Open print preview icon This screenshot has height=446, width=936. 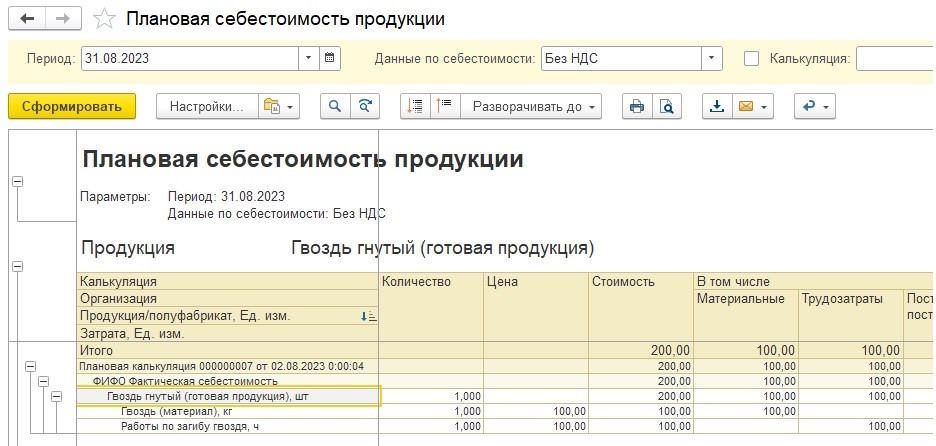click(x=664, y=107)
